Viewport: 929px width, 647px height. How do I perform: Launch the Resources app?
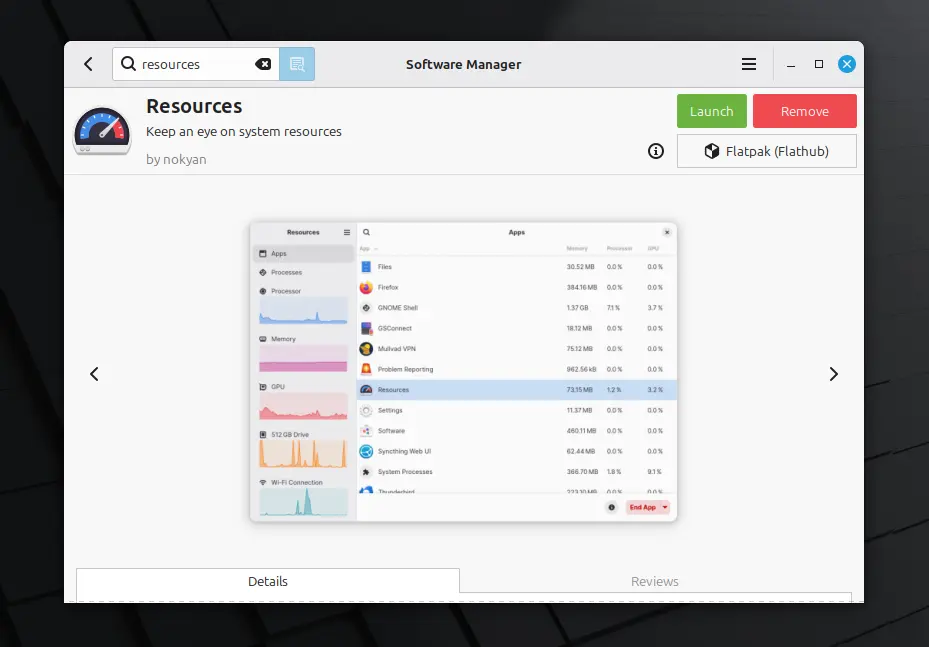(711, 111)
